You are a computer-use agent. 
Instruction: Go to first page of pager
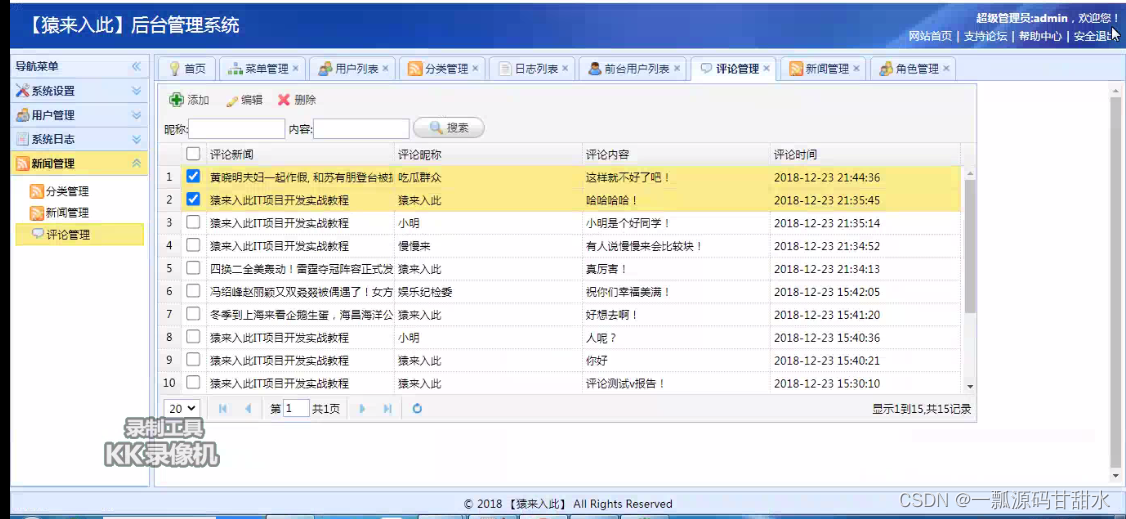(x=223, y=408)
